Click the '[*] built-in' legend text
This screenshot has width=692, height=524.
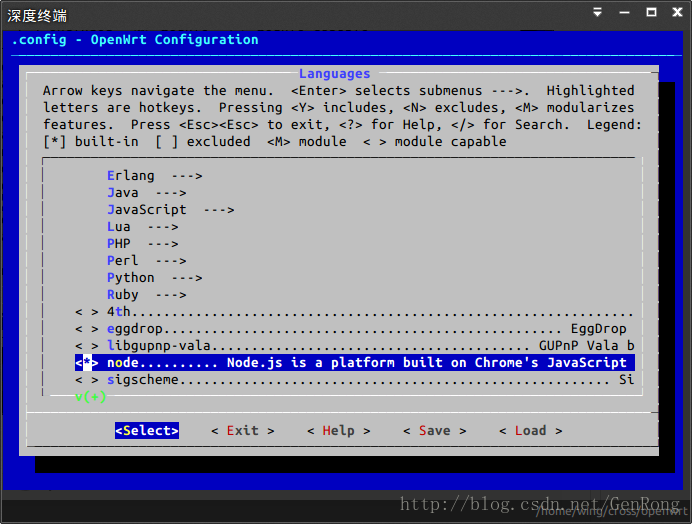[x=90, y=142]
